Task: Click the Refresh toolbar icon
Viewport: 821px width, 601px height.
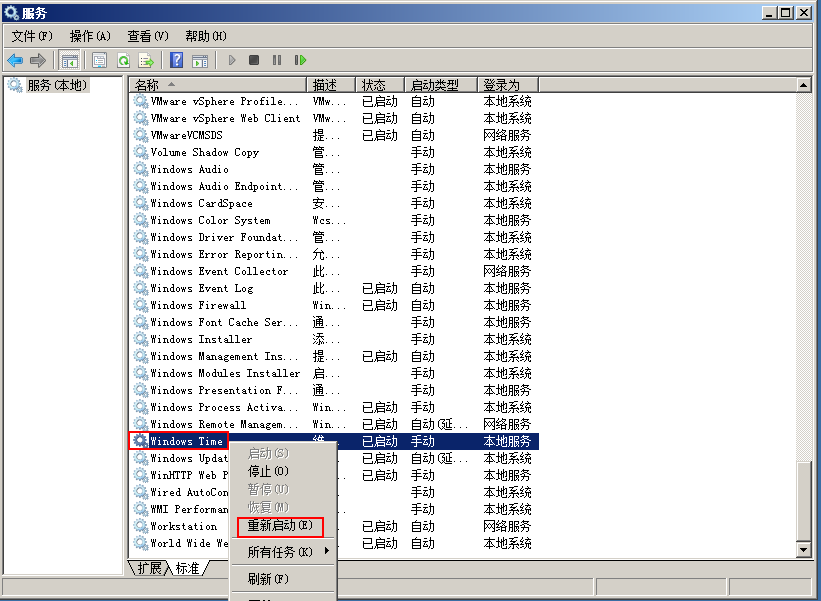Action: [x=123, y=61]
